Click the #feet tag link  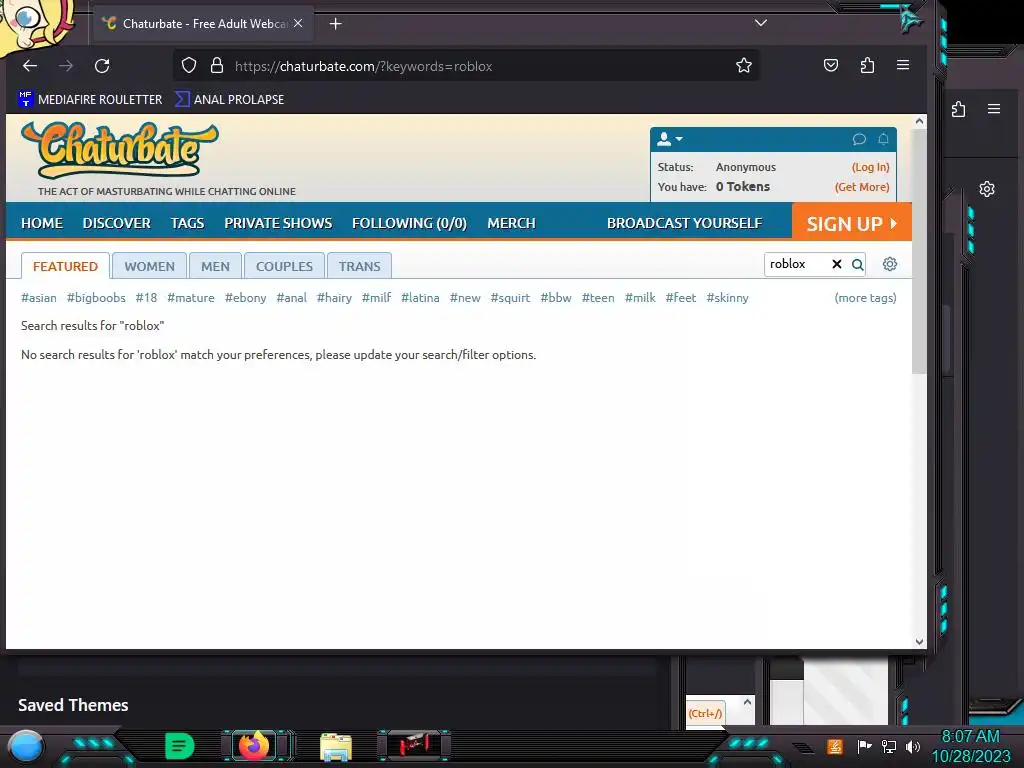680,298
